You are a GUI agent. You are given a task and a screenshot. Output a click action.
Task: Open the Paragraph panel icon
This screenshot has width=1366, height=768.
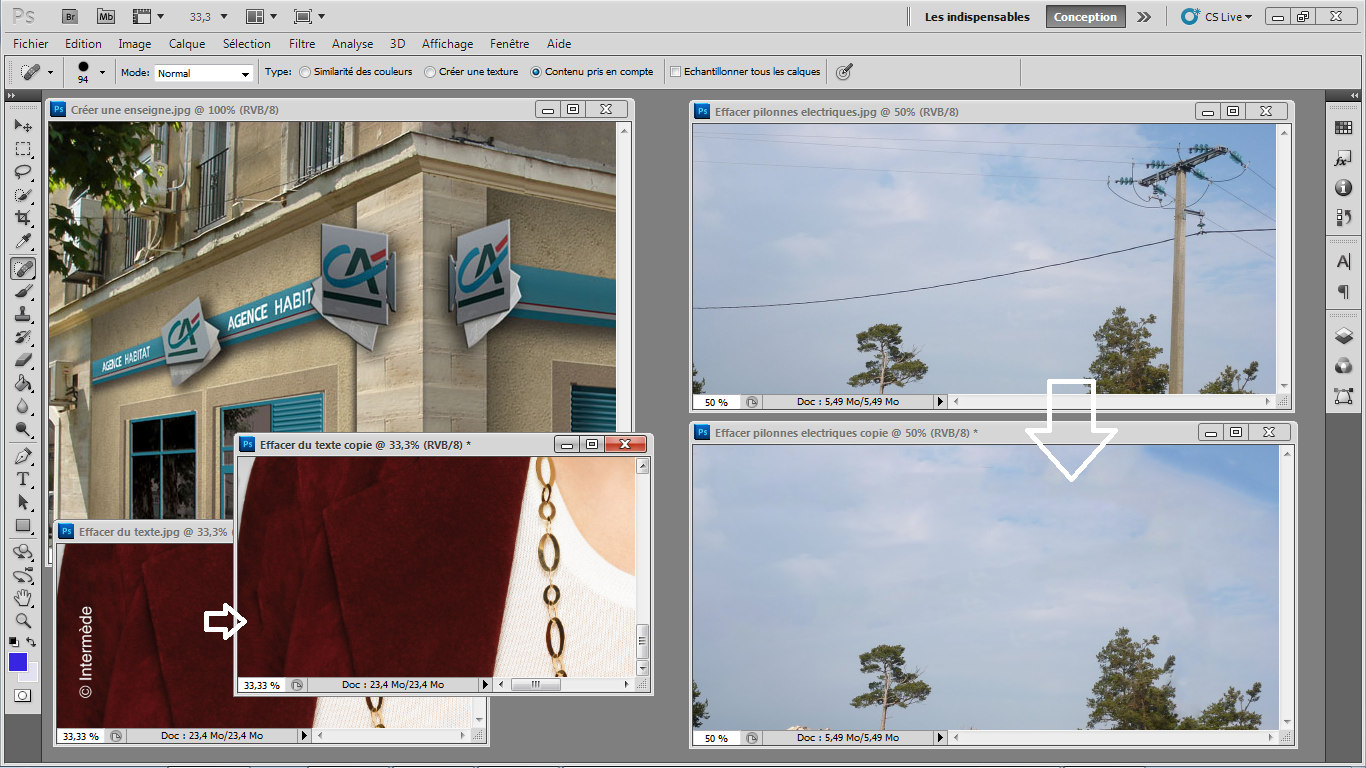pyautogui.click(x=1343, y=292)
